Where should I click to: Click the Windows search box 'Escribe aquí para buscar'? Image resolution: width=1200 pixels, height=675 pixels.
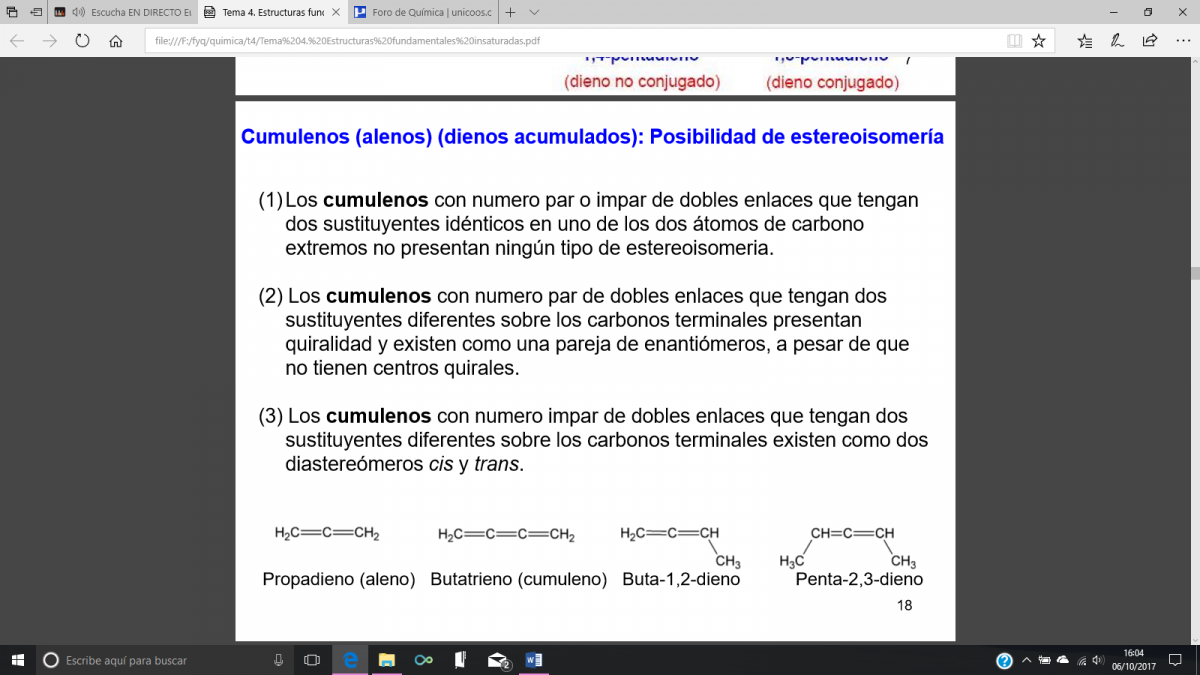150,660
